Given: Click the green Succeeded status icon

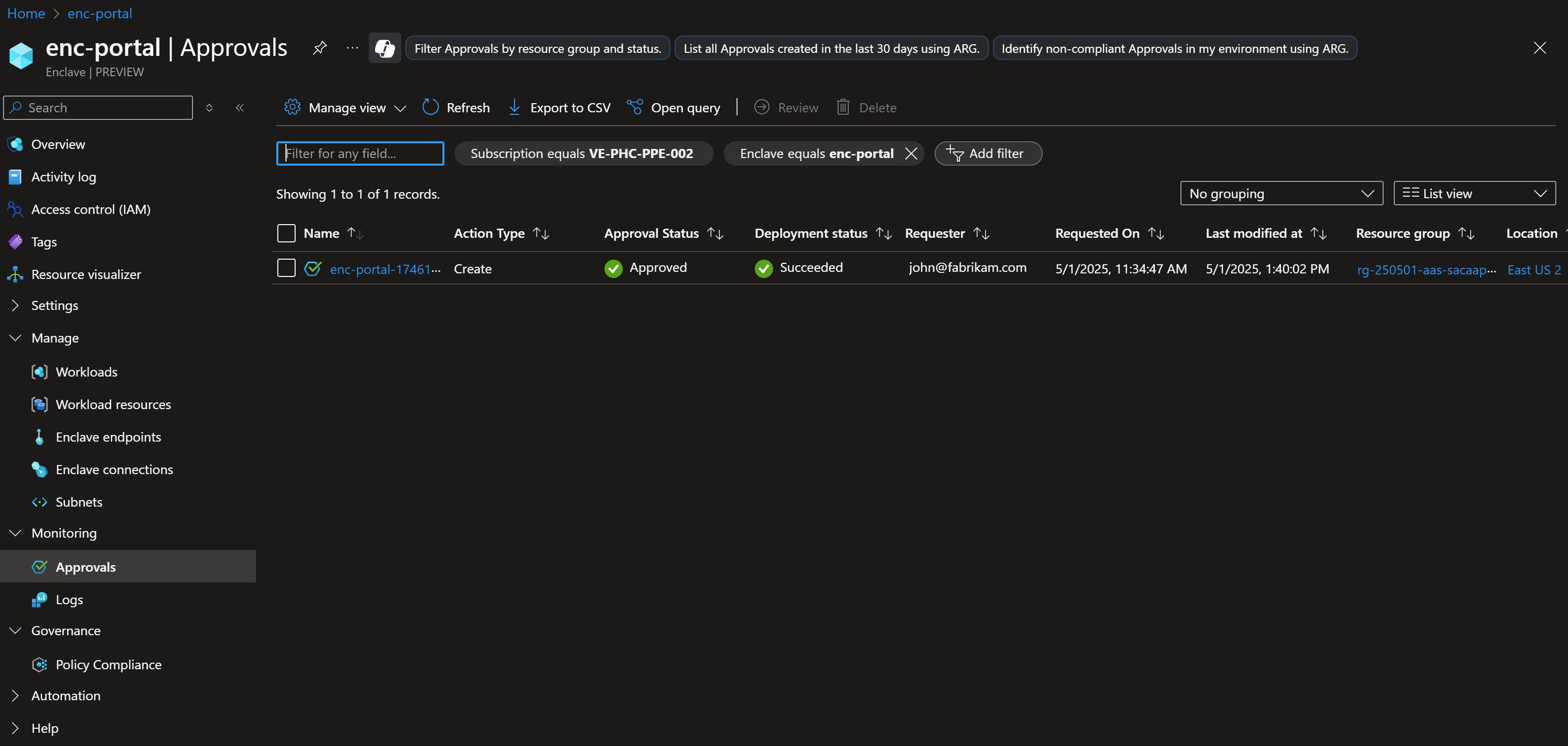Looking at the screenshot, I should [763, 268].
